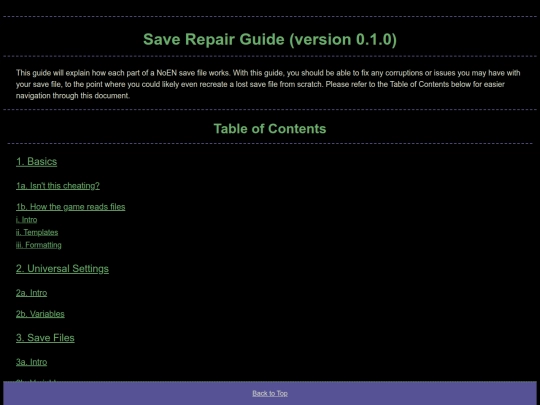The image size is (540, 405).
Task: Open '1b. How the game reads files'
Action: coord(71,207)
